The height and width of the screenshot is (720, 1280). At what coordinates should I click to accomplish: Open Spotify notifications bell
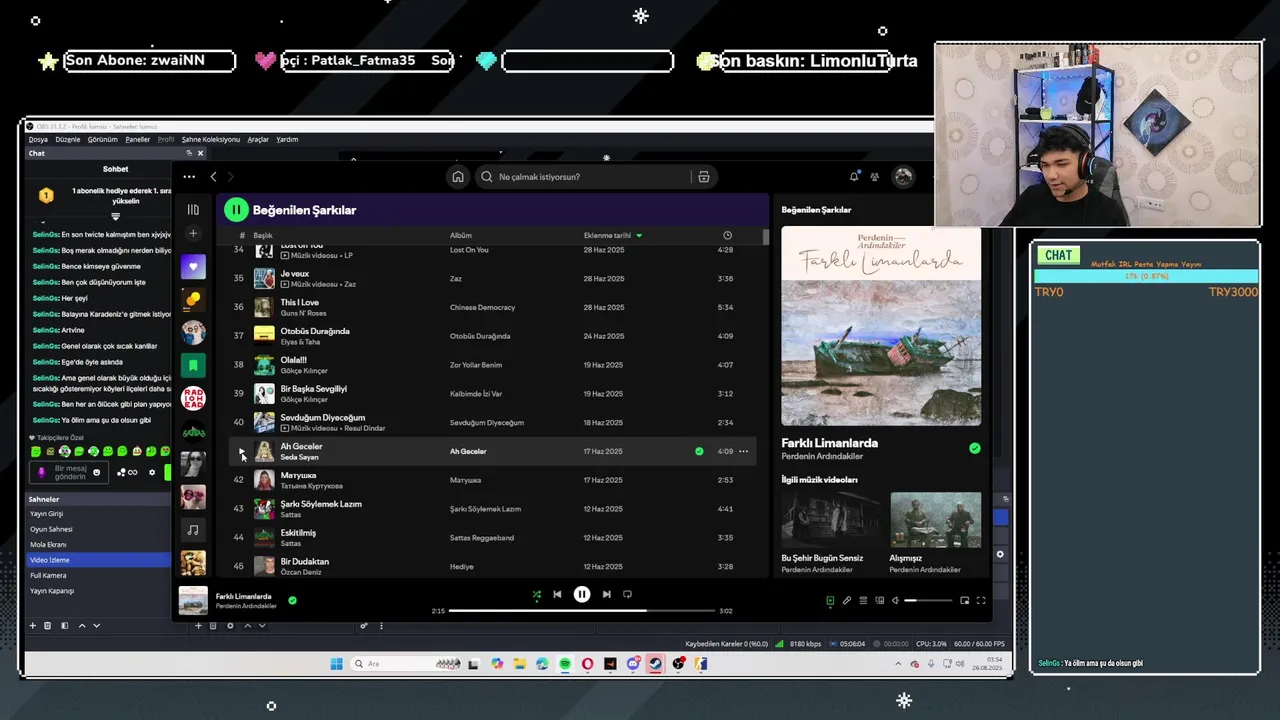[x=854, y=176]
